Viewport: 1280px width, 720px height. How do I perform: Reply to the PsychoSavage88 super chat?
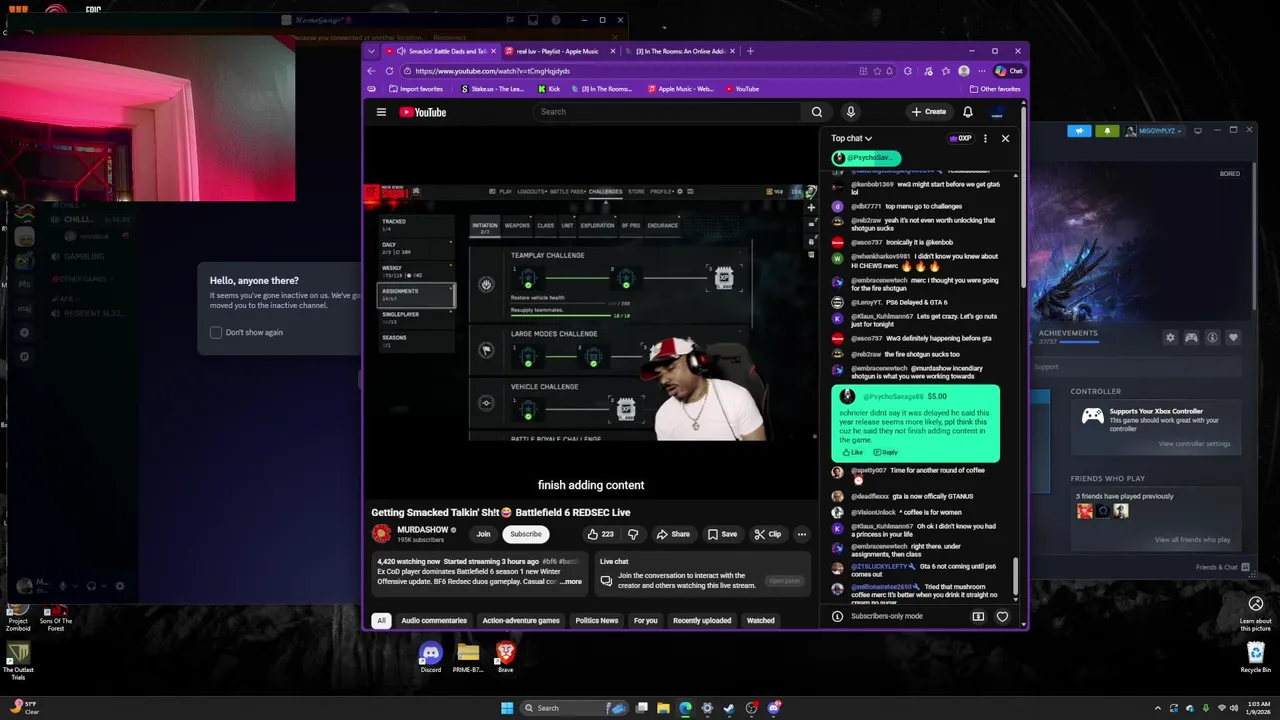tap(886, 452)
